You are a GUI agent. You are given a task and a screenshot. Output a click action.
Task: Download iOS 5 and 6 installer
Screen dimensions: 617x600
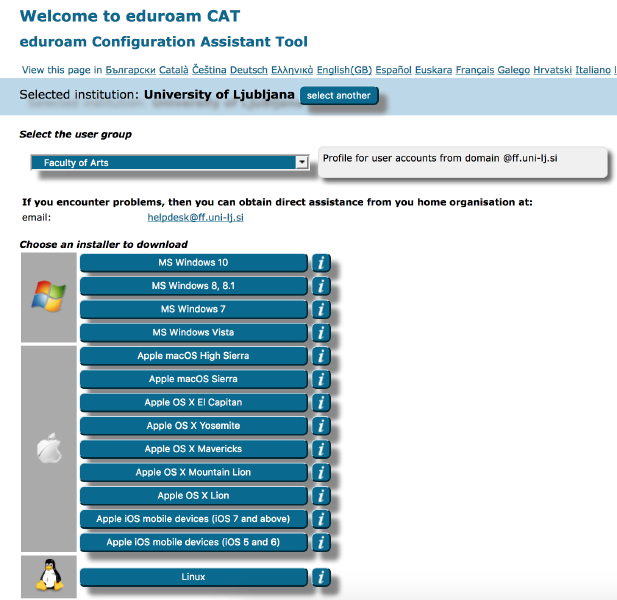pos(193,542)
